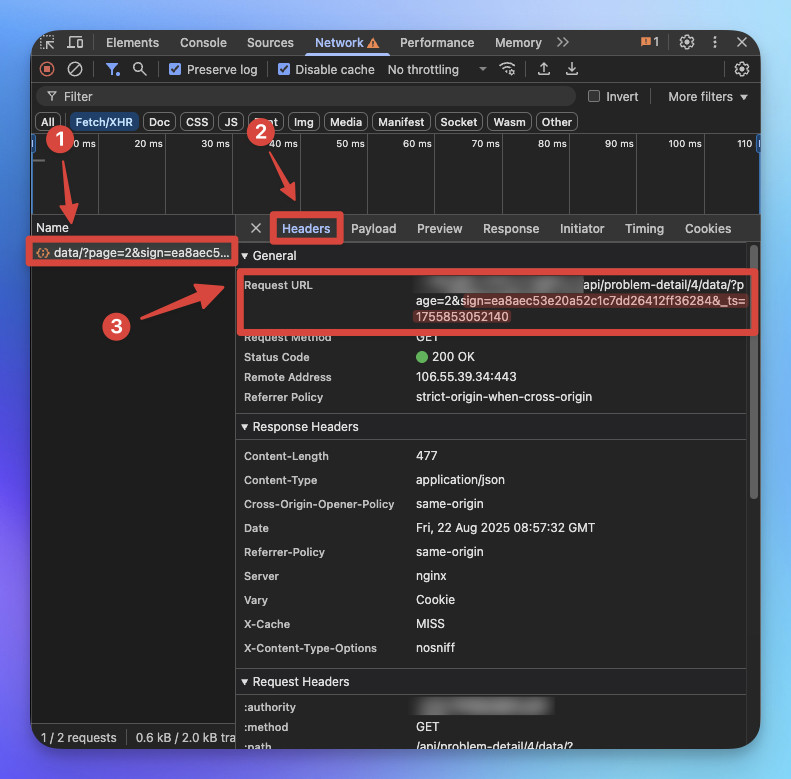
Task: Open the No throttling dropdown
Action: pos(436,70)
